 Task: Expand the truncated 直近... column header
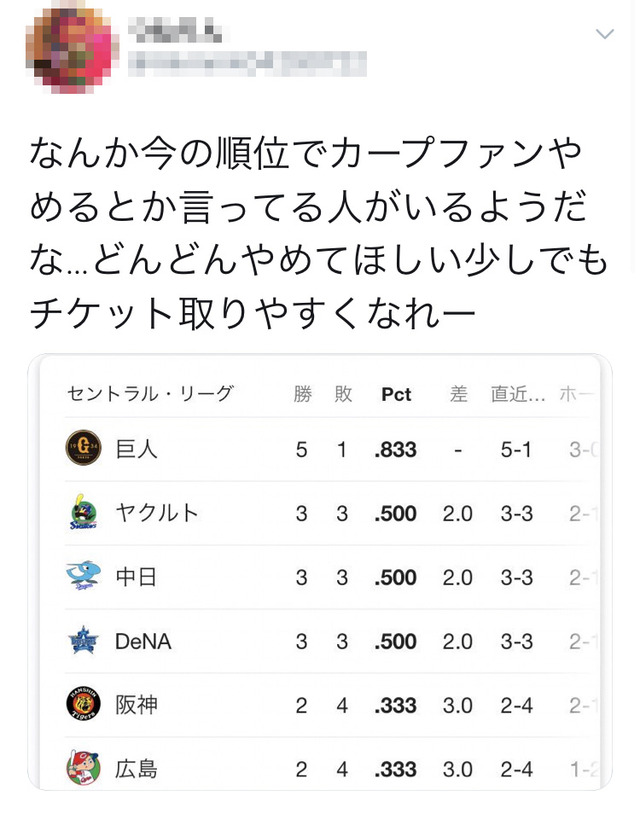point(518,394)
